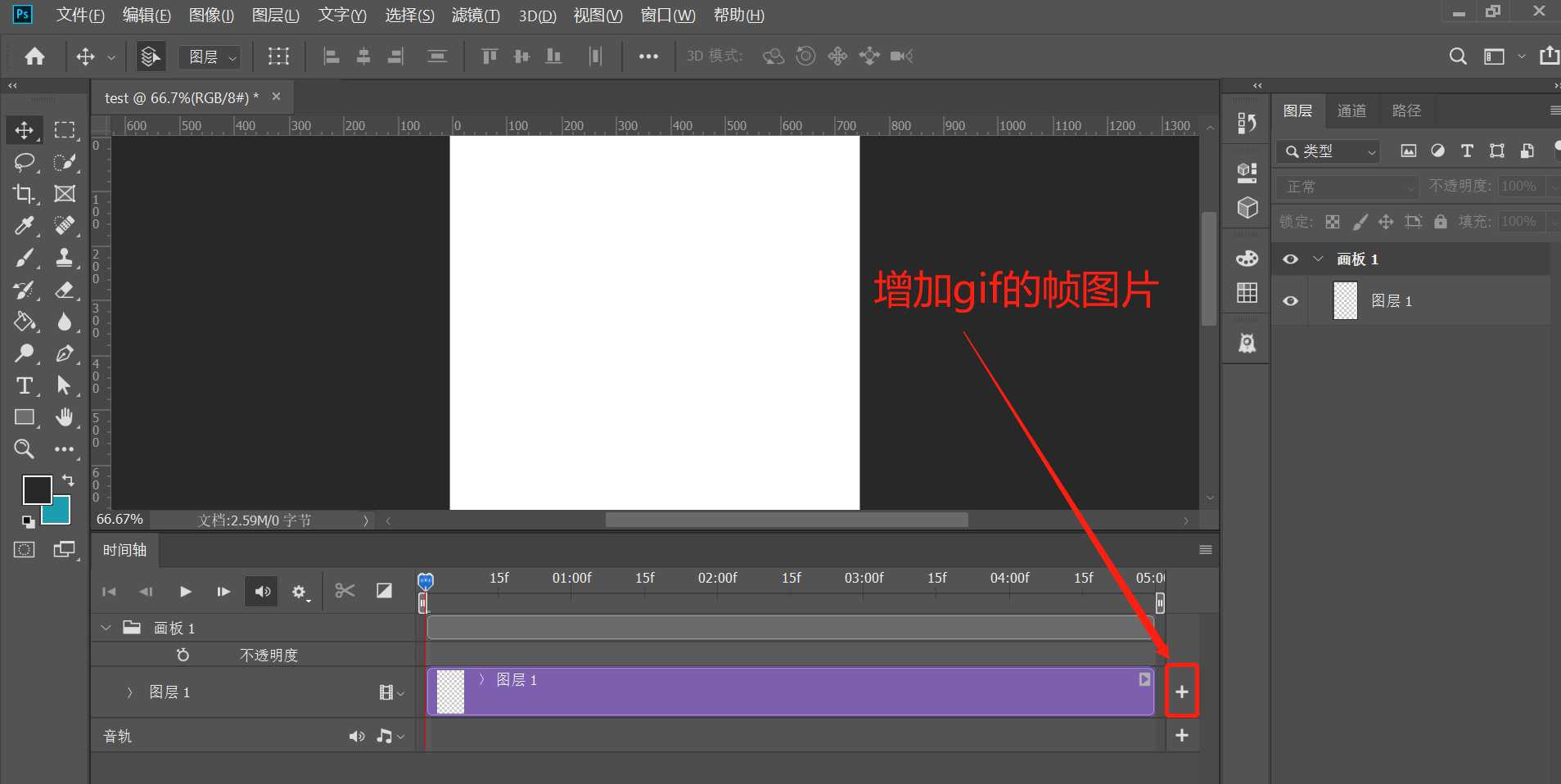Open the 图层 auto-select dropdown
Image resolution: width=1561 pixels, height=784 pixels.
tap(210, 56)
